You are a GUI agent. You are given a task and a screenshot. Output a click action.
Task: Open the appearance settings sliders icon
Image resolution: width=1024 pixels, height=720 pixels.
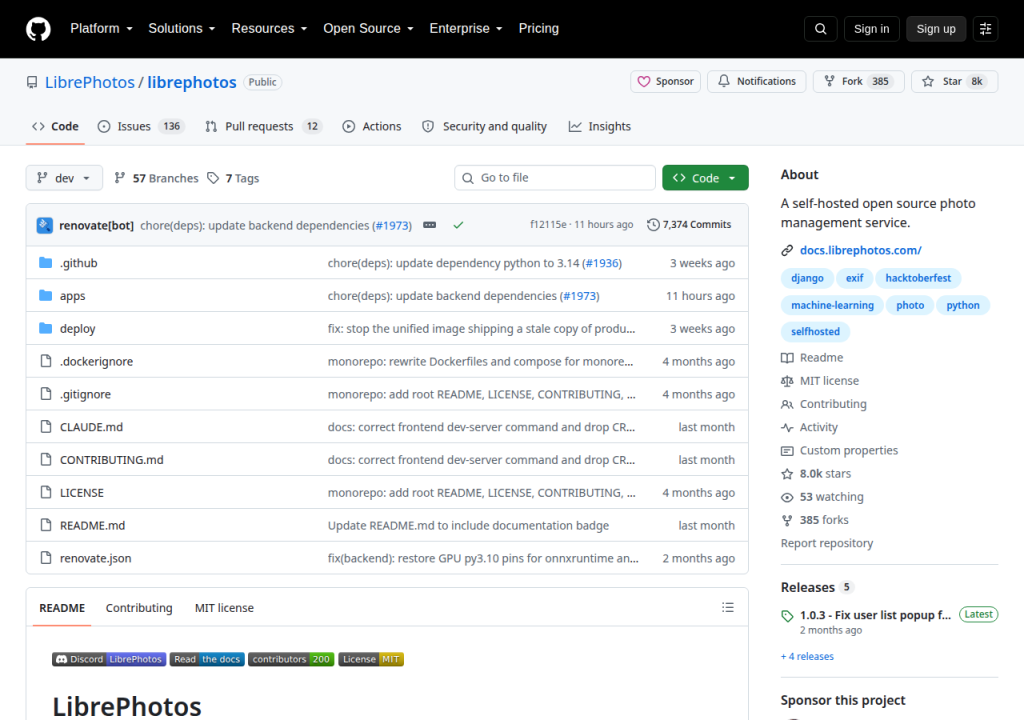[x=985, y=29]
